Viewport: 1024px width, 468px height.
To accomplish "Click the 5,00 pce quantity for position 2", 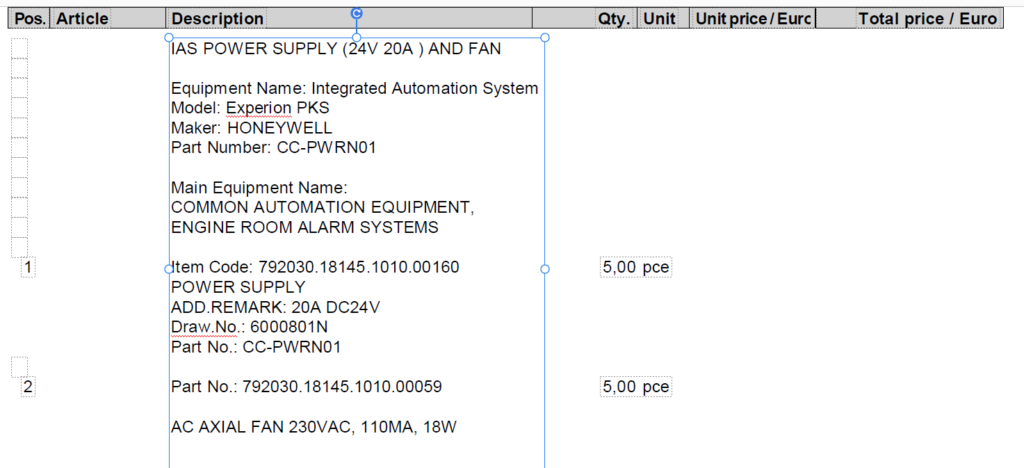I will coord(635,387).
